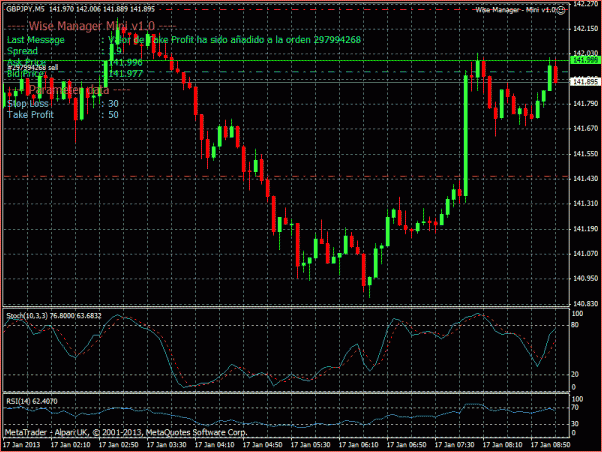The image size is (602, 452).
Task: Click the RSI(14) 62.4070 indicator label
Action: 32,401
